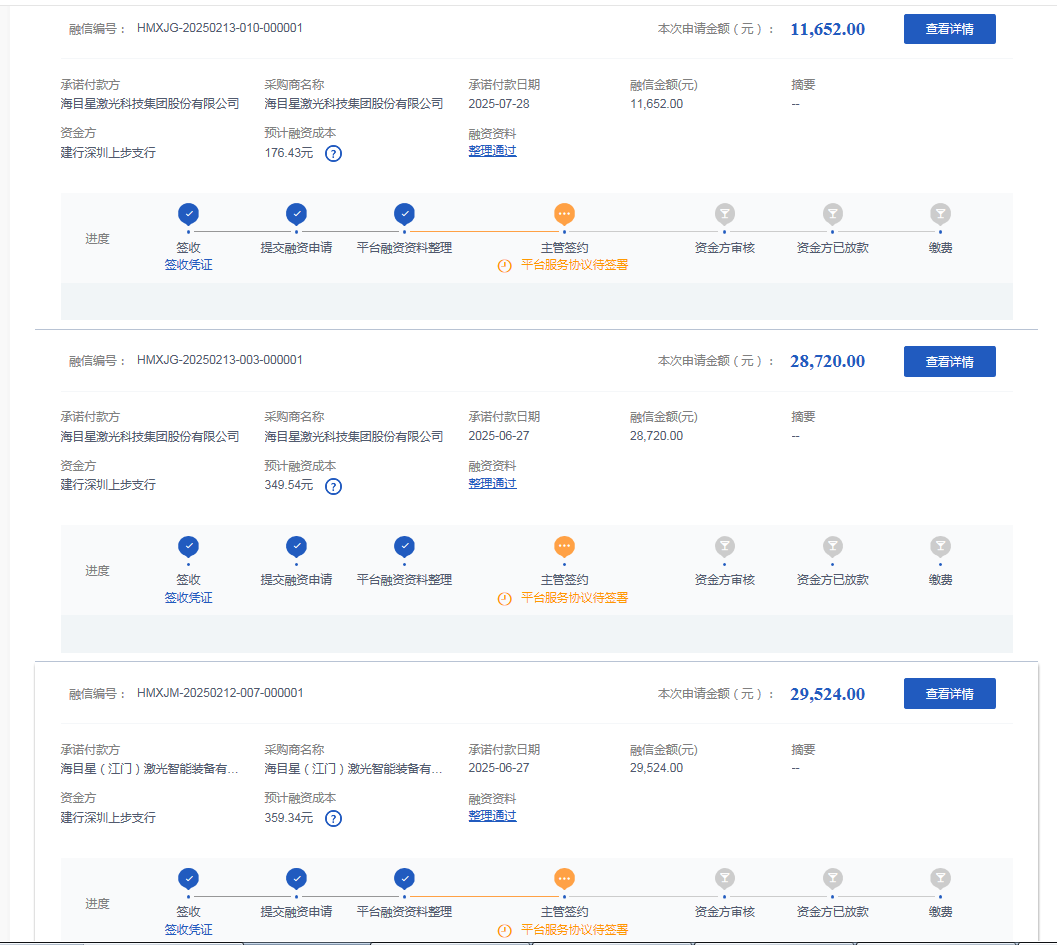Click the 平台服务协议待签署 status in the 11,652.00 card
This screenshot has height=945, width=1057.
574,265
